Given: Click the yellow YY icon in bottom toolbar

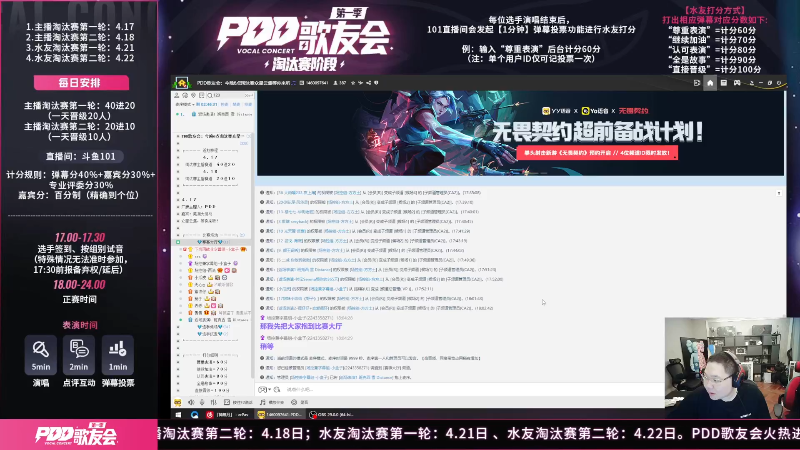Looking at the screenshot, I should coord(178,403).
